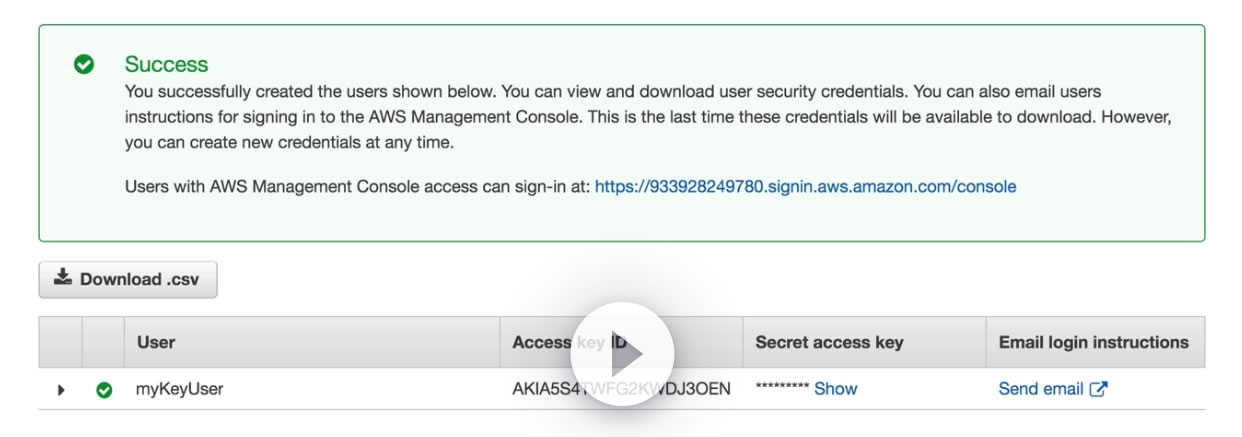Click the Email login instructions column header
The image size is (1242, 437).
point(1093,342)
